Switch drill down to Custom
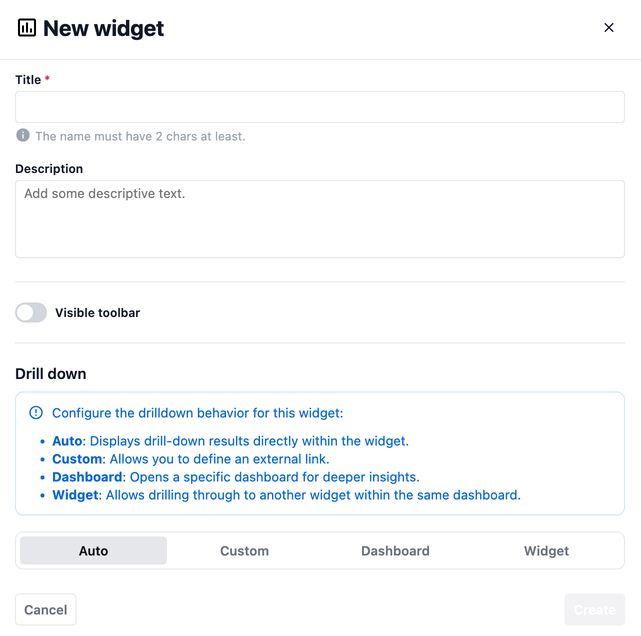The height and width of the screenshot is (636, 641). (x=244, y=551)
